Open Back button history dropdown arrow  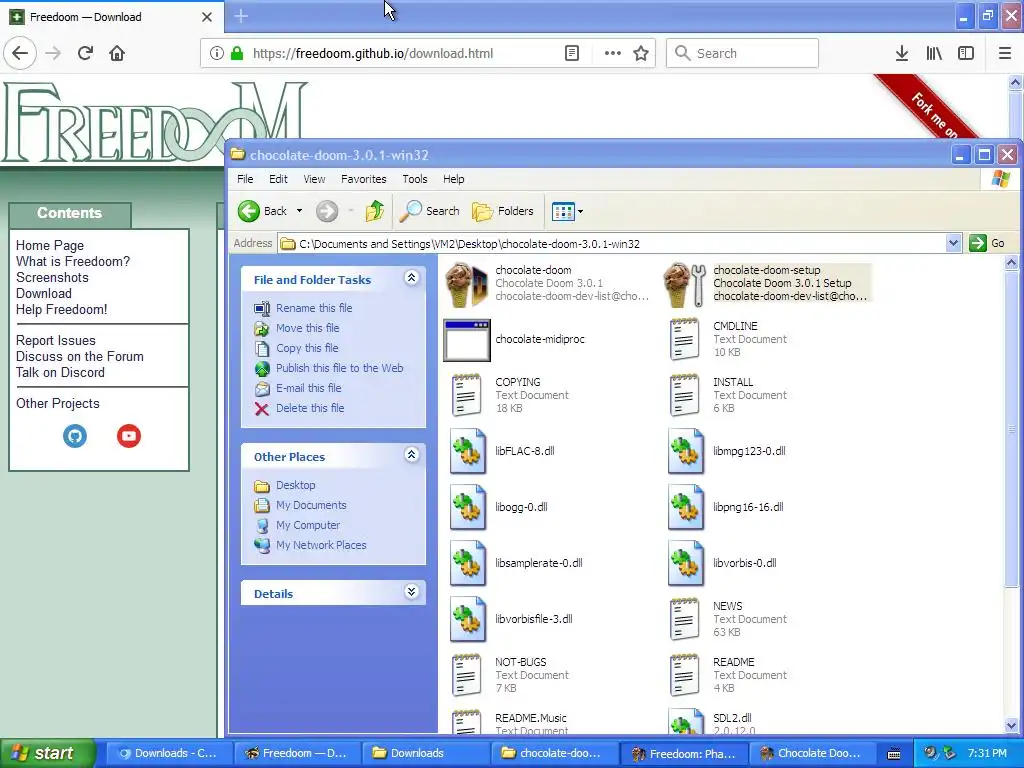pos(299,211)
